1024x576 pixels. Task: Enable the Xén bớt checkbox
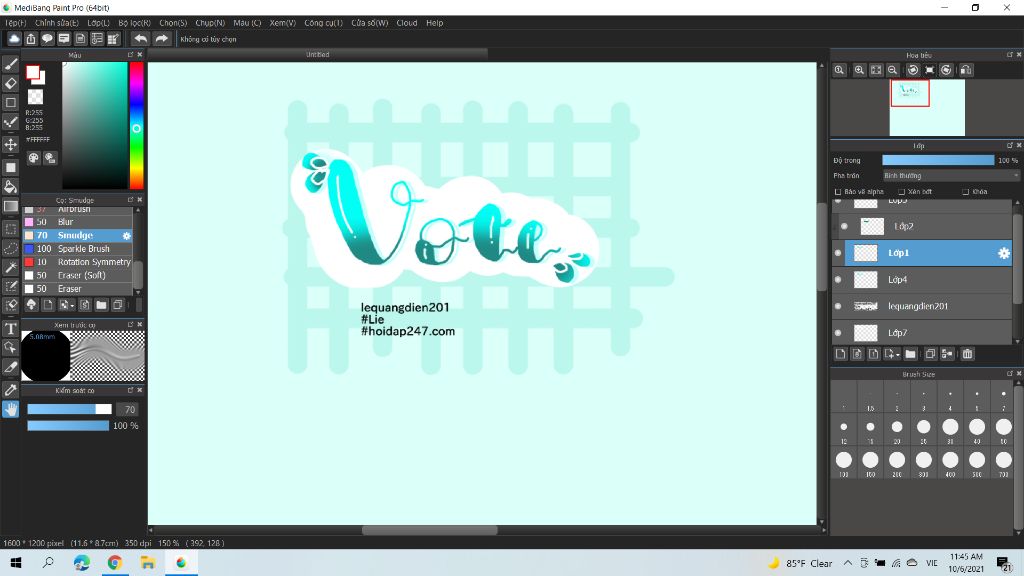[x=901, y=192]
